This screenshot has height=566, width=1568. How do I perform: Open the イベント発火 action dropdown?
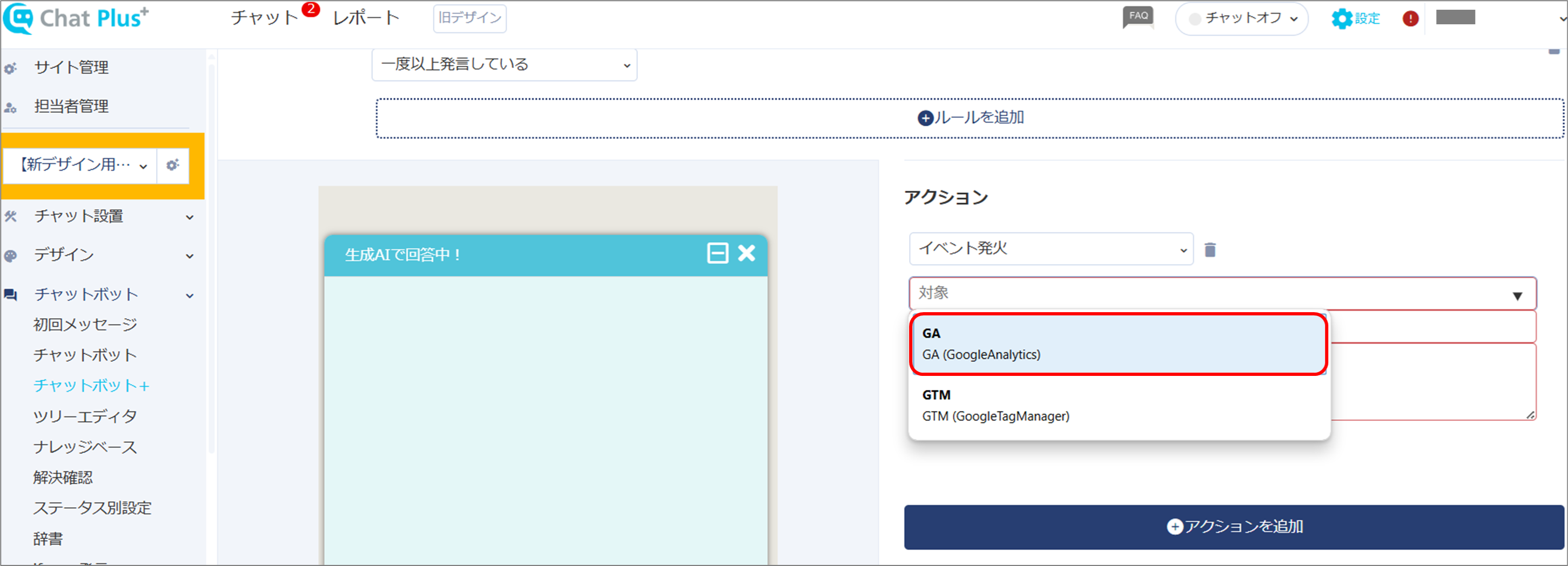1051,248
